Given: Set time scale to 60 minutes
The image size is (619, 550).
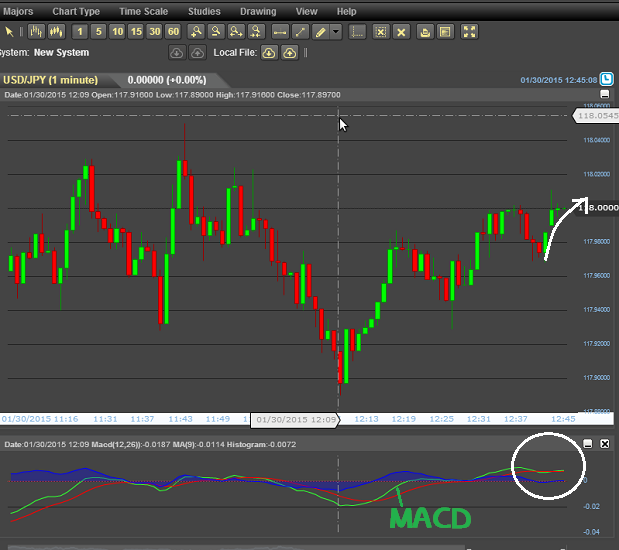Looking at the screenshot, I should (x=173, y=32).
